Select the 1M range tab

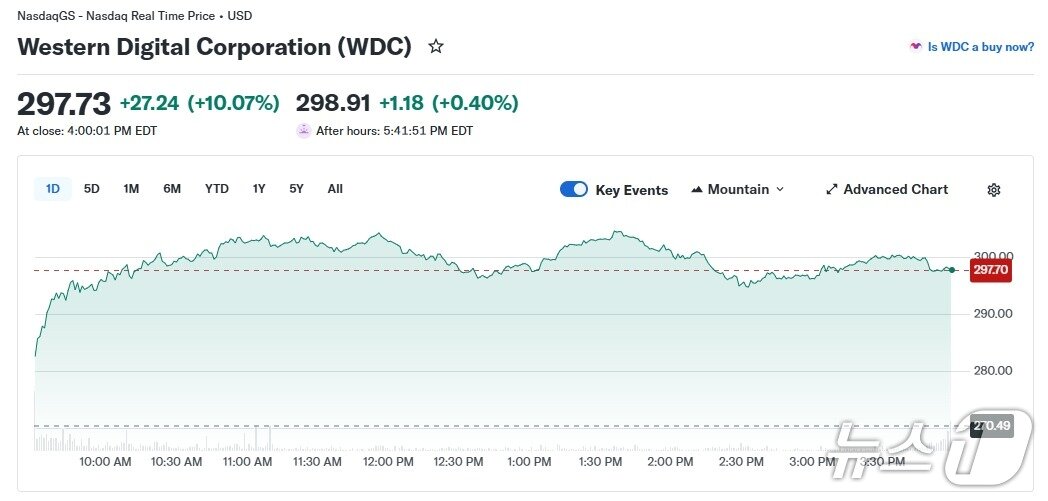coord(131,189)
